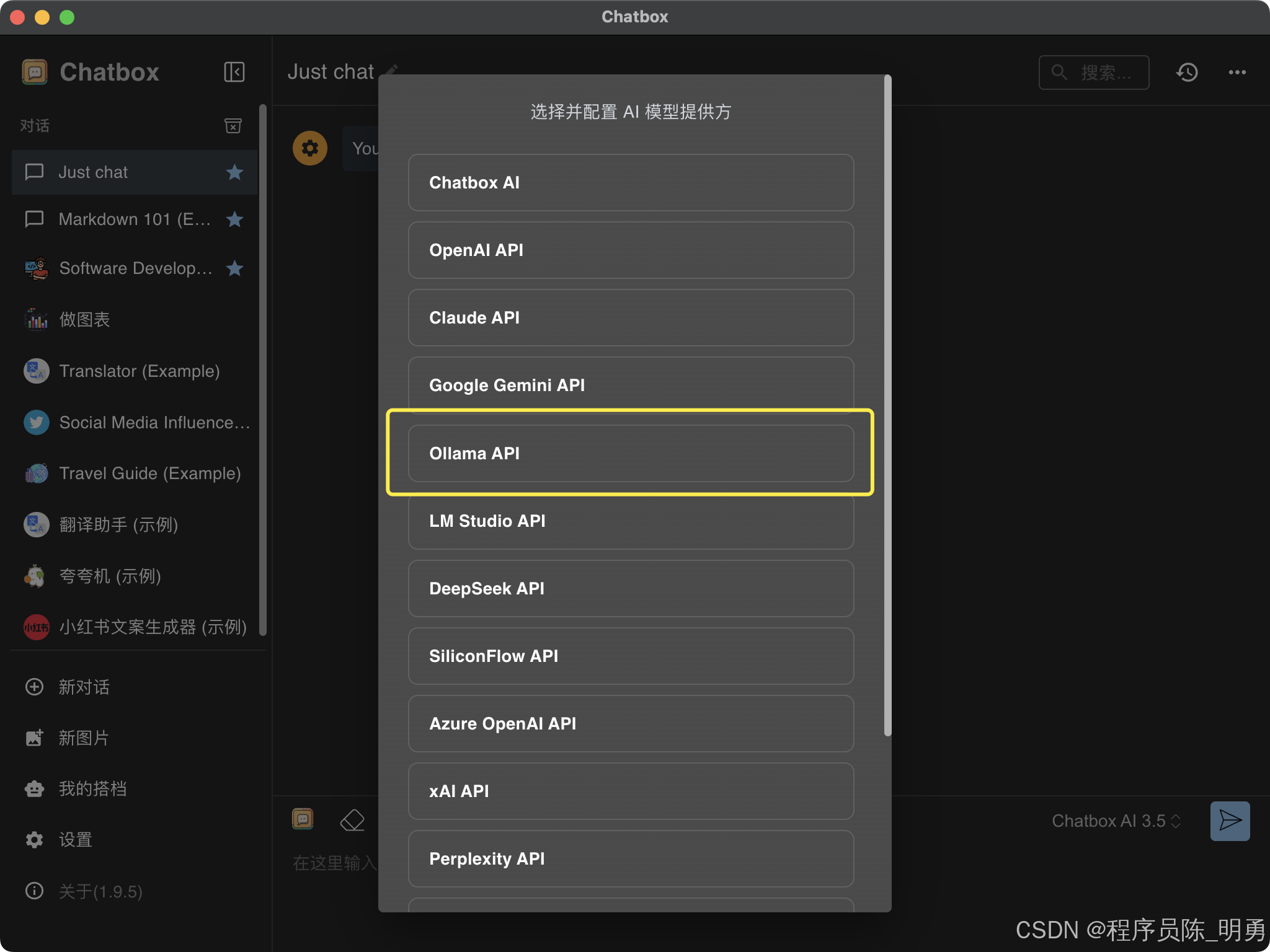The width and height of the screenshot is (1270, 952).
Task: Click 新图片 new images button
Action: [83, 738]
